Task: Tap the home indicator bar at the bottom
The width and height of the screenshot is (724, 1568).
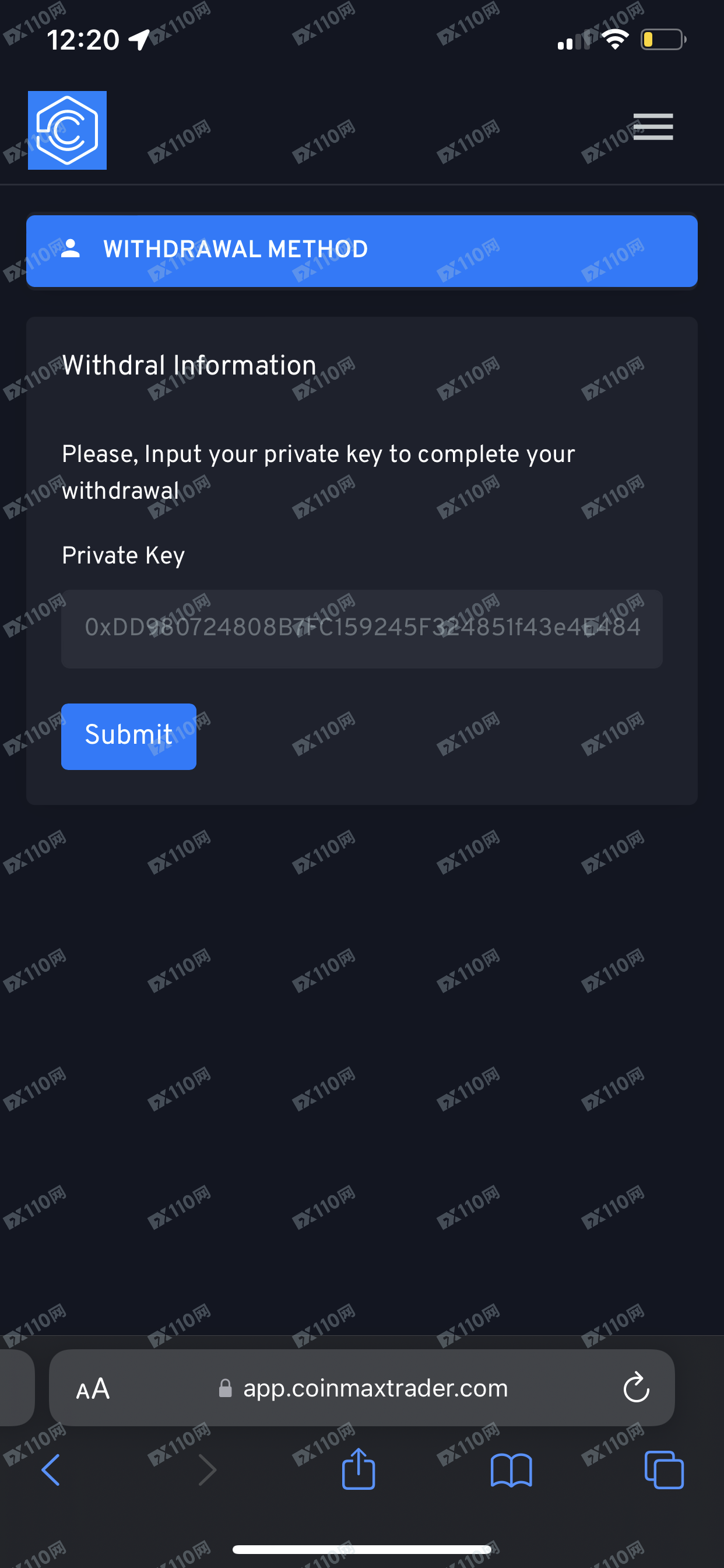Action: (x=362, y=1549)
